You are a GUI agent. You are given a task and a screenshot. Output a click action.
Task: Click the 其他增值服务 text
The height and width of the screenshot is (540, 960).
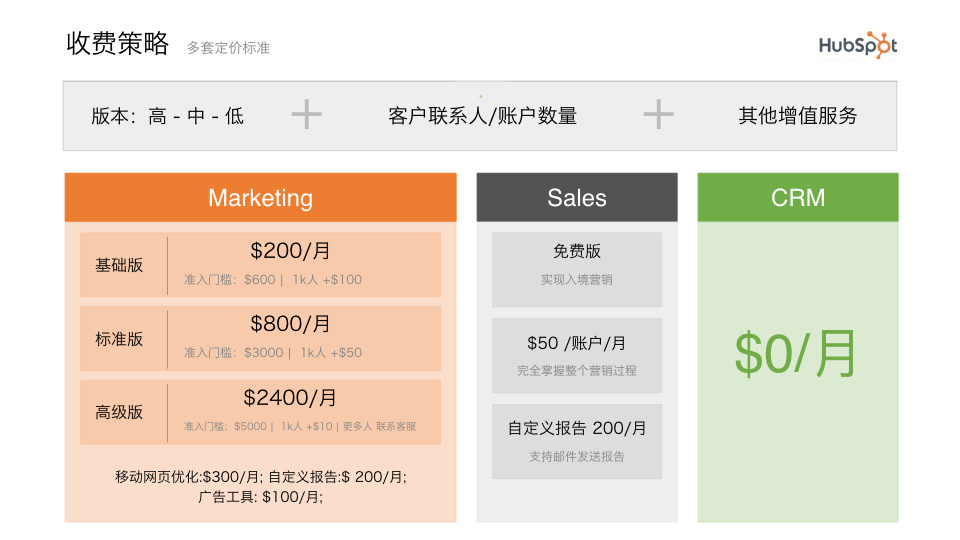click(798, 116)
